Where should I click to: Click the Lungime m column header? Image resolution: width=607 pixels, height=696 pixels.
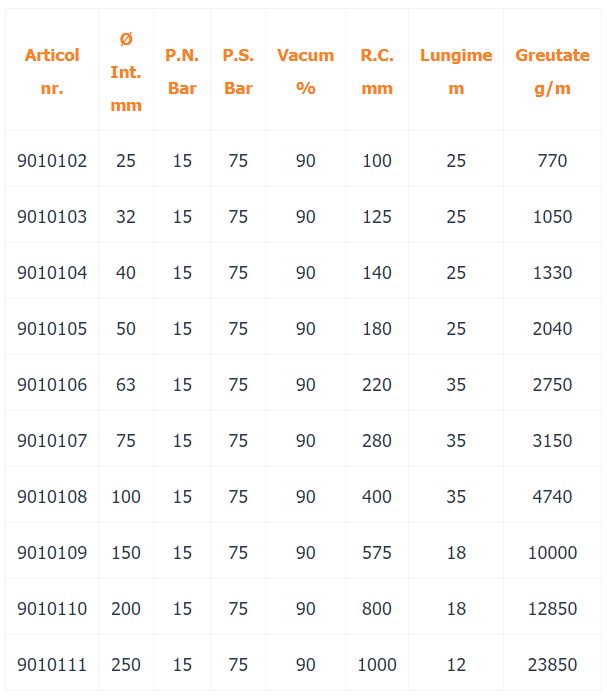click(456, 71)
